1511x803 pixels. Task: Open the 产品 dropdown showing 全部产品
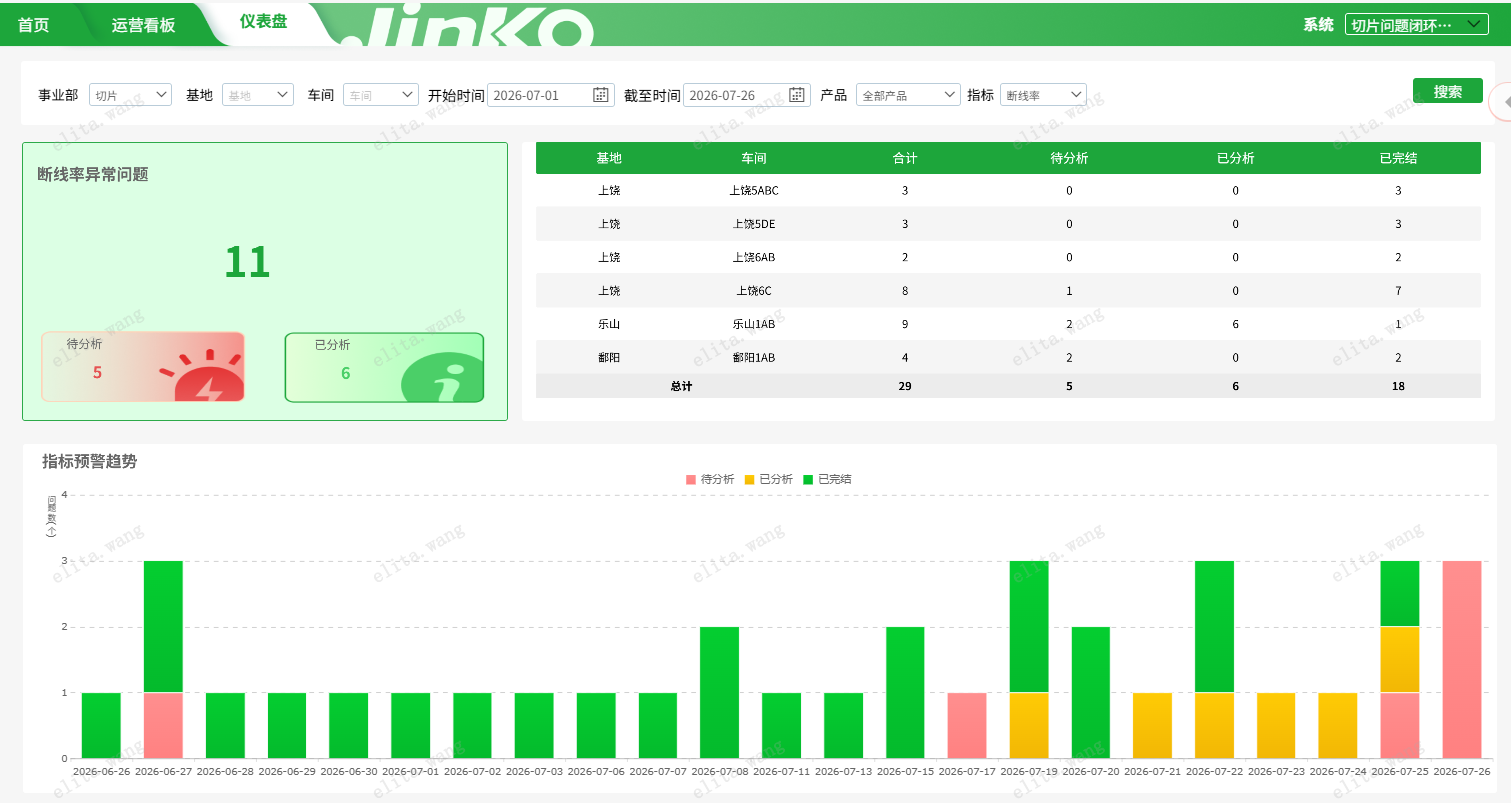(x=908, y=95)
